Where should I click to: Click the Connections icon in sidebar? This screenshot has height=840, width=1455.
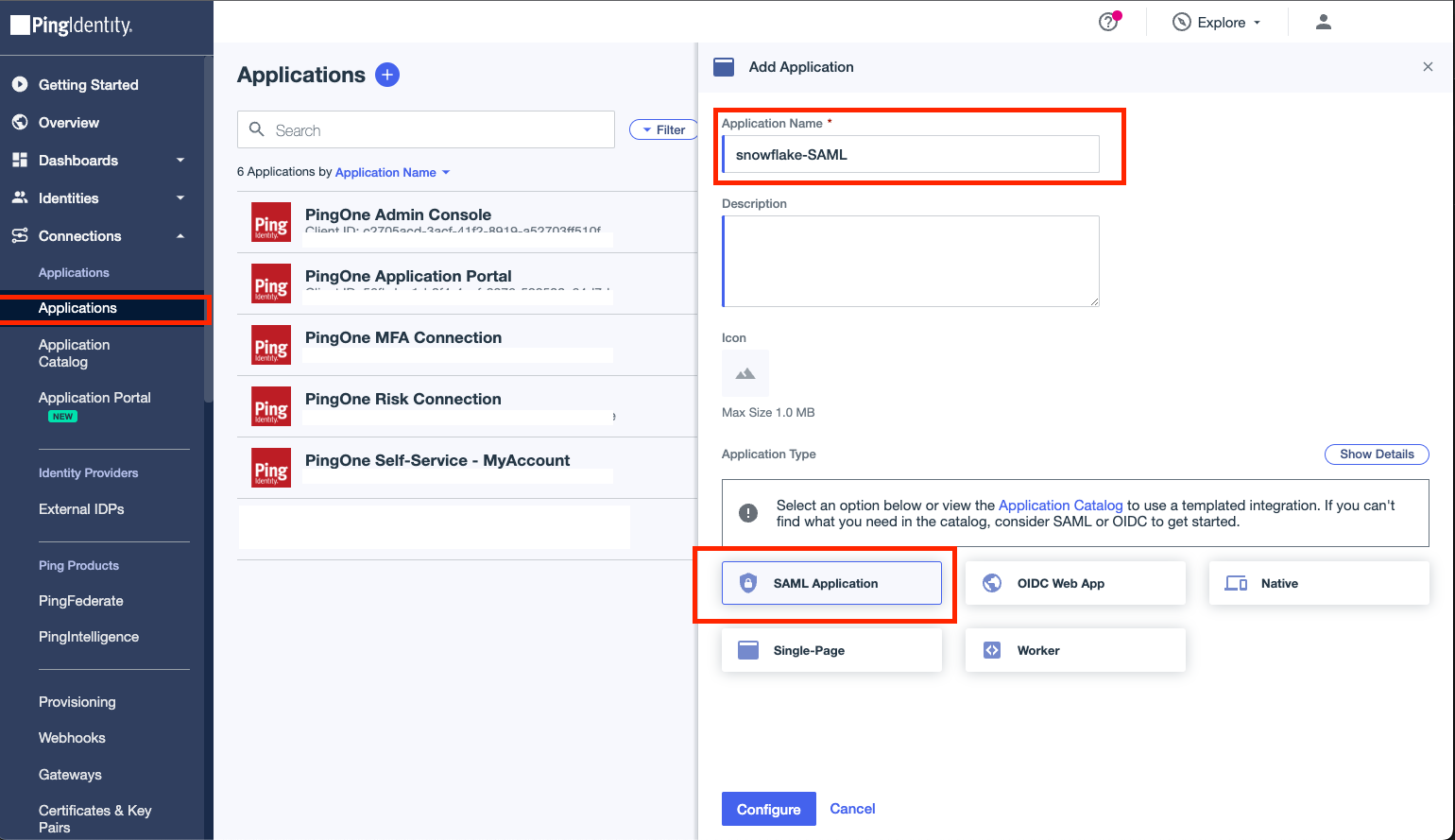19,235
